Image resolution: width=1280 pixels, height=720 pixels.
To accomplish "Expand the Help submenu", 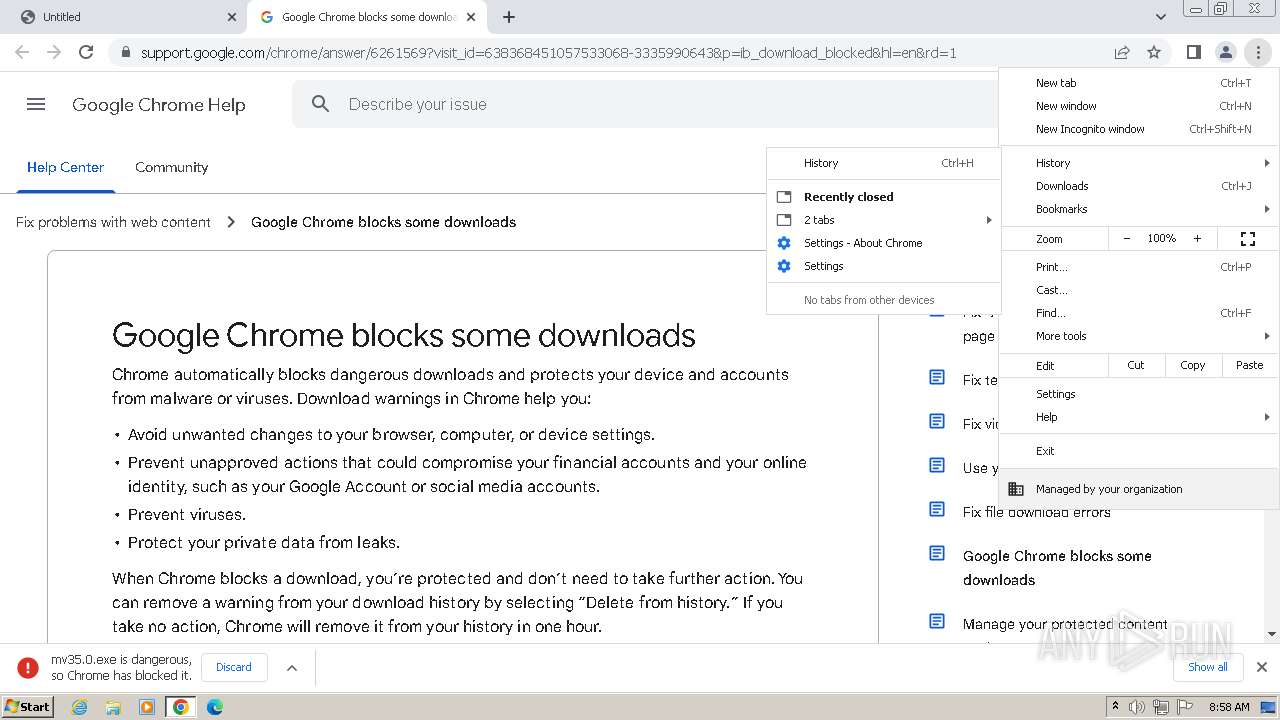I will [x=1139, y=417].
